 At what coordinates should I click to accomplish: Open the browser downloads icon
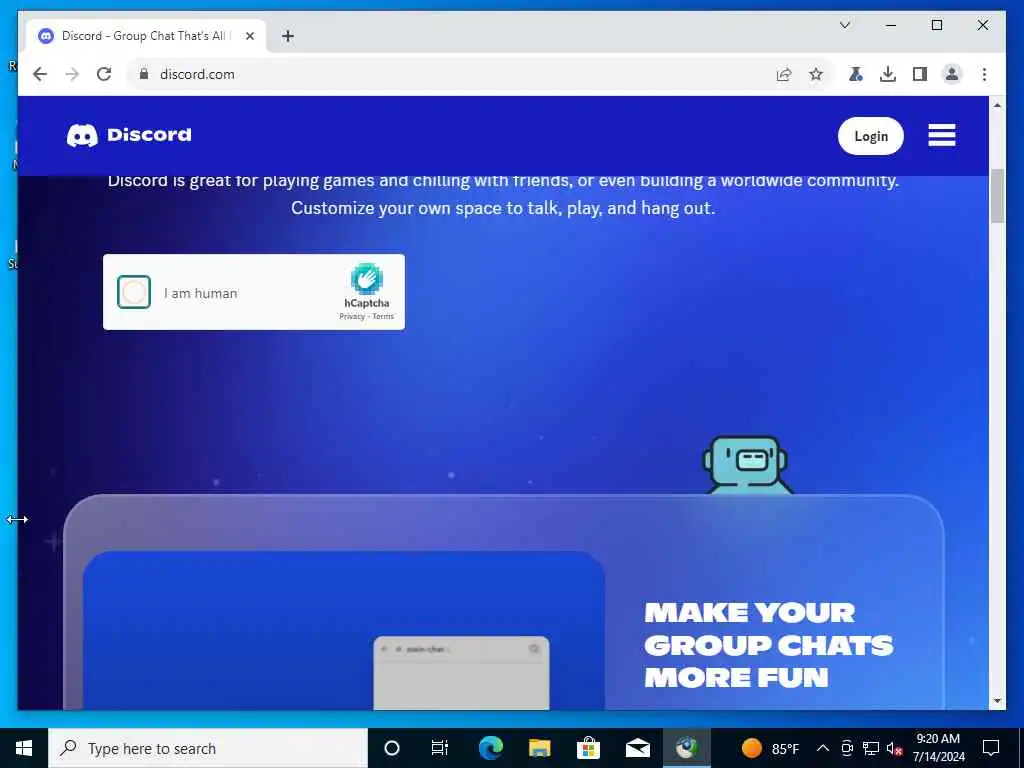tap(888, 74)
